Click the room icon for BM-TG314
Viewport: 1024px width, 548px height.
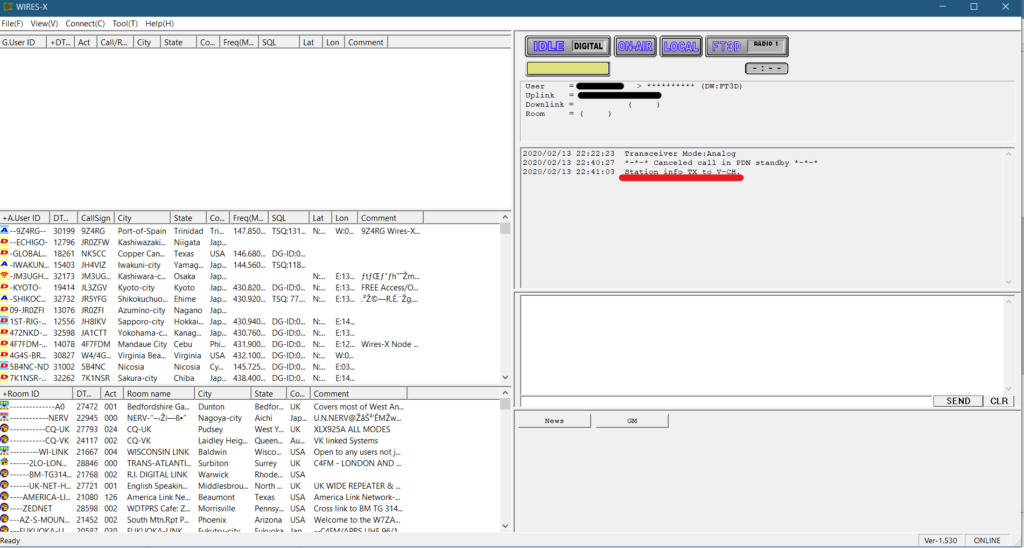tap(5, 474)
